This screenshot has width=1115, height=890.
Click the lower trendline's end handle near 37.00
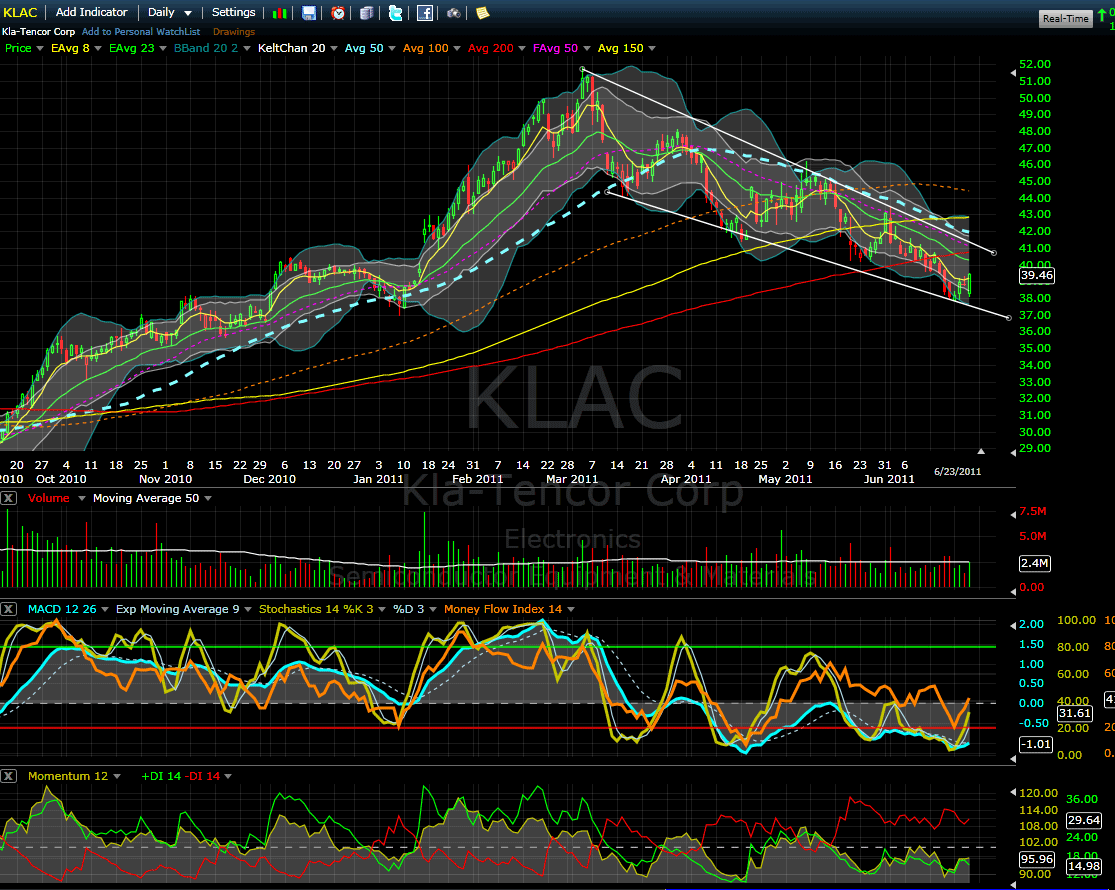(1009, 318)
